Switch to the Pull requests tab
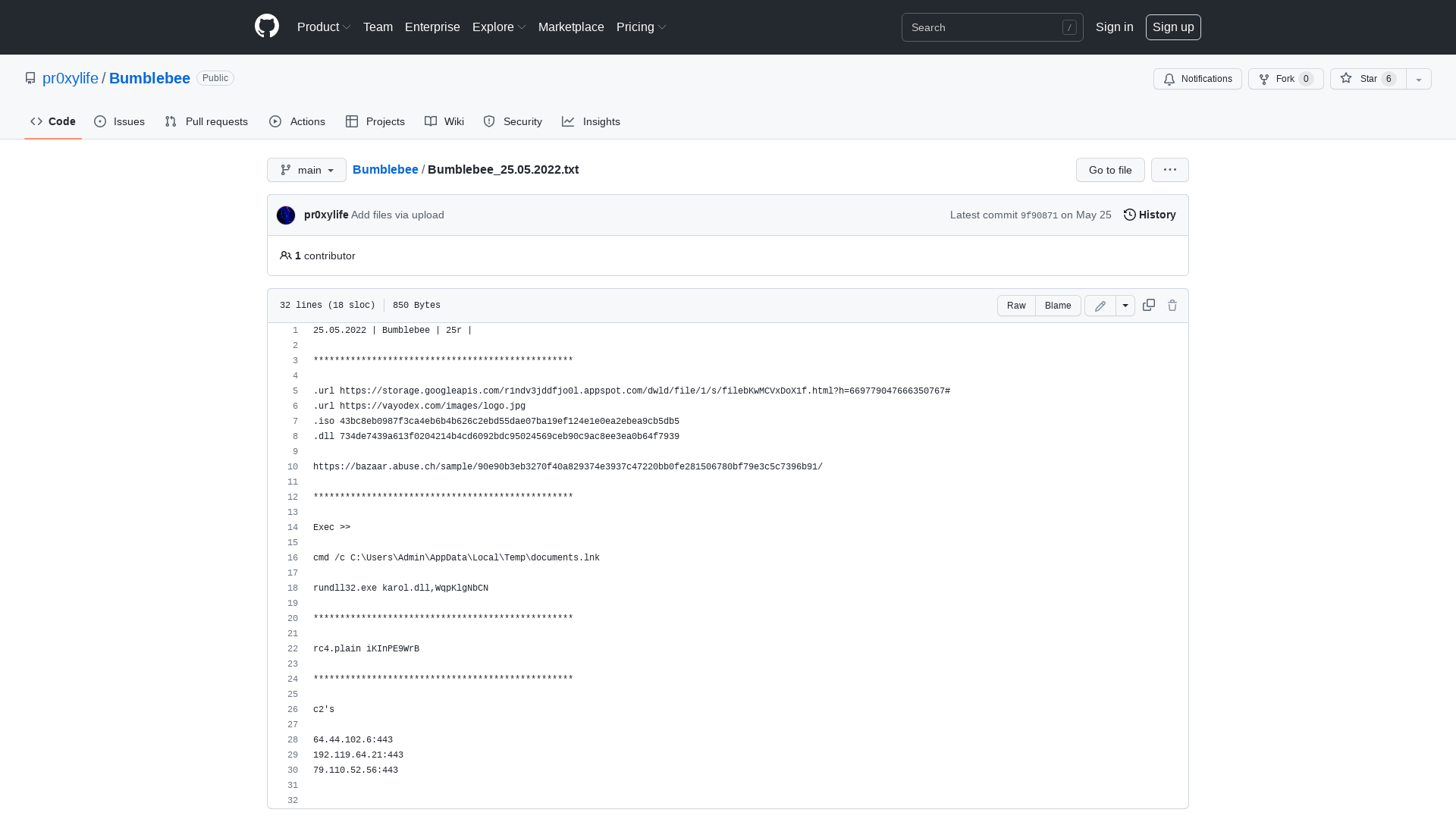 click(206, 121)
